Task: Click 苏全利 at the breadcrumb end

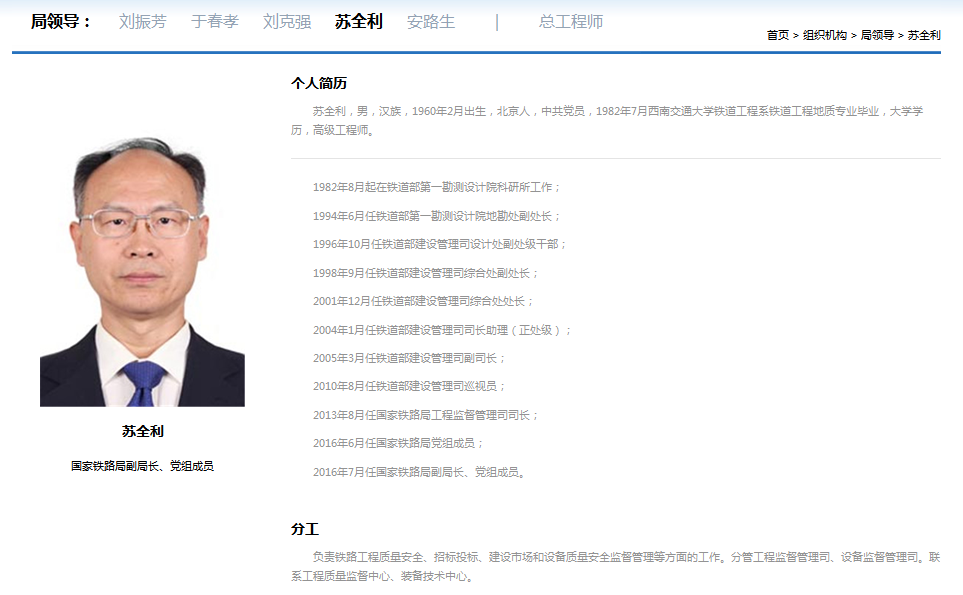Action: coord(924,36)
